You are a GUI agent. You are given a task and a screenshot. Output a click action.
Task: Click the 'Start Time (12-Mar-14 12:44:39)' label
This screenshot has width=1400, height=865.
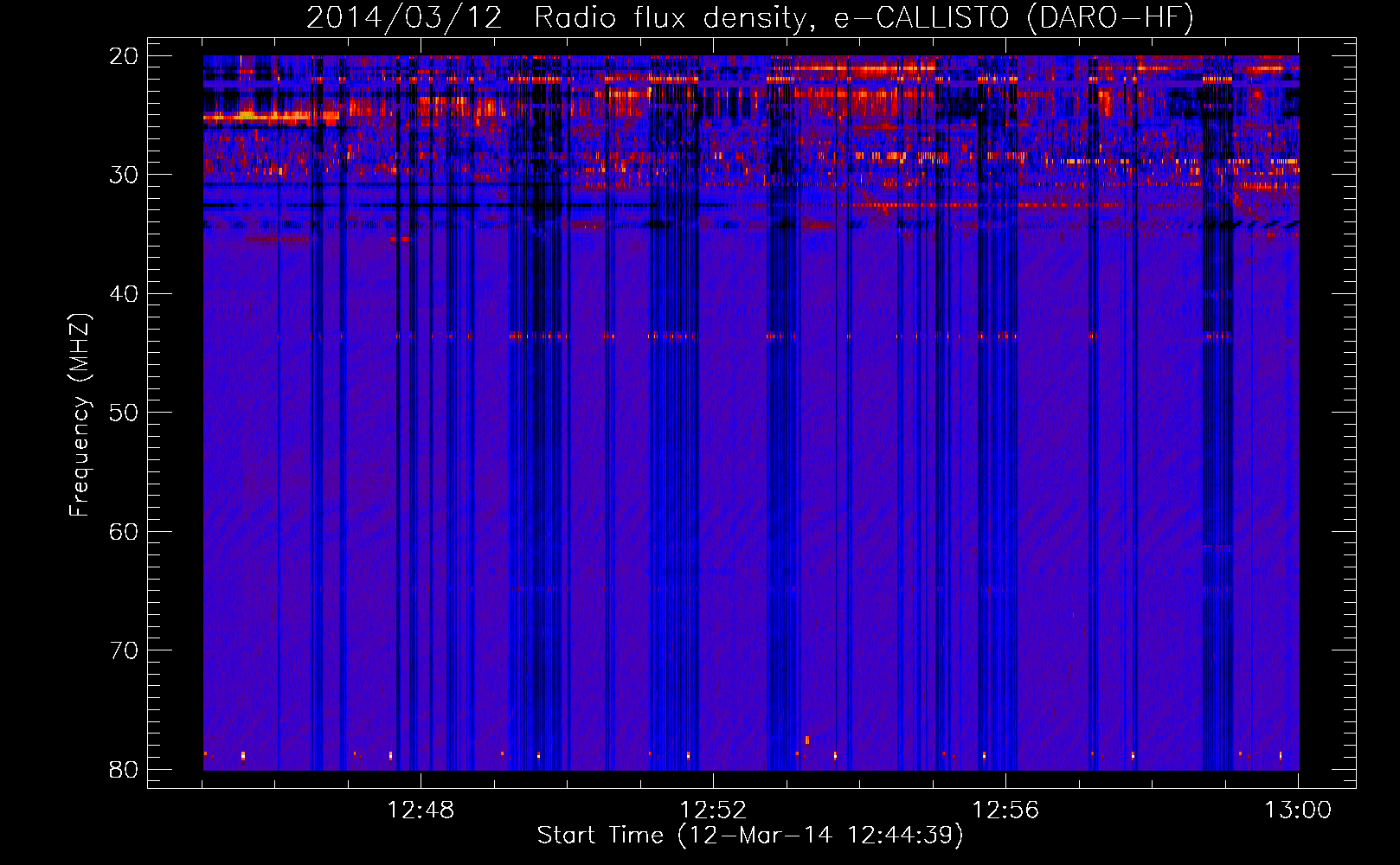[x=750, y=836]
